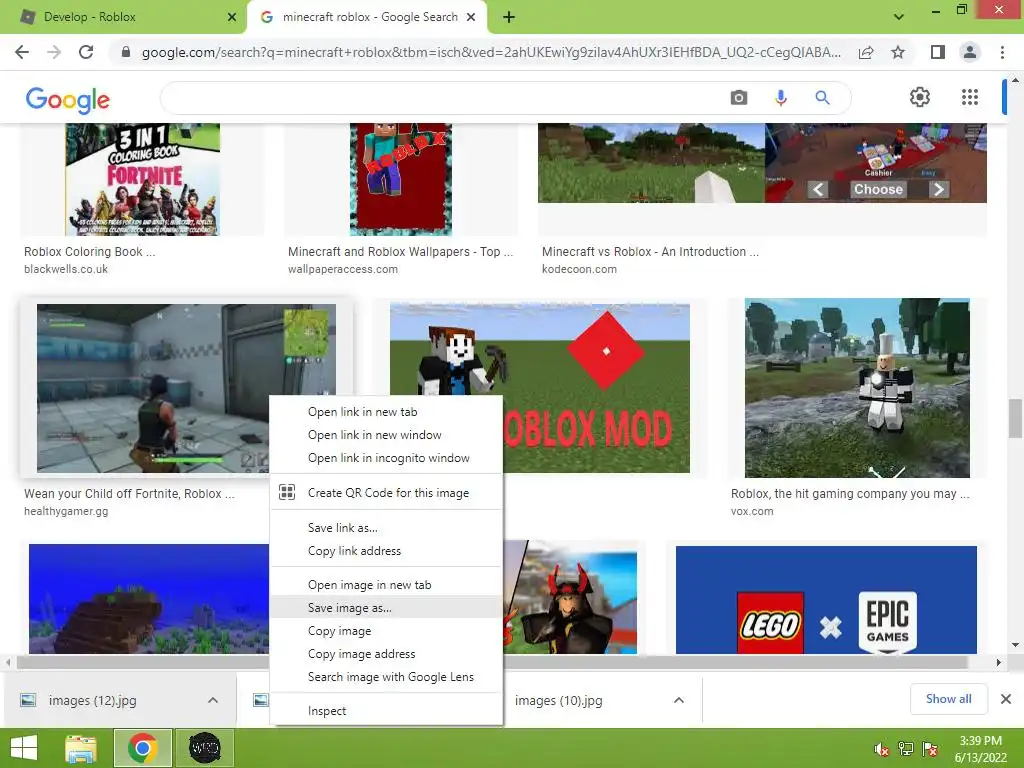This screenshot has height=768, width=1024.
Task: Choose Create QR Code for this image
Action: pyautogui.click(x=386, y=493)
